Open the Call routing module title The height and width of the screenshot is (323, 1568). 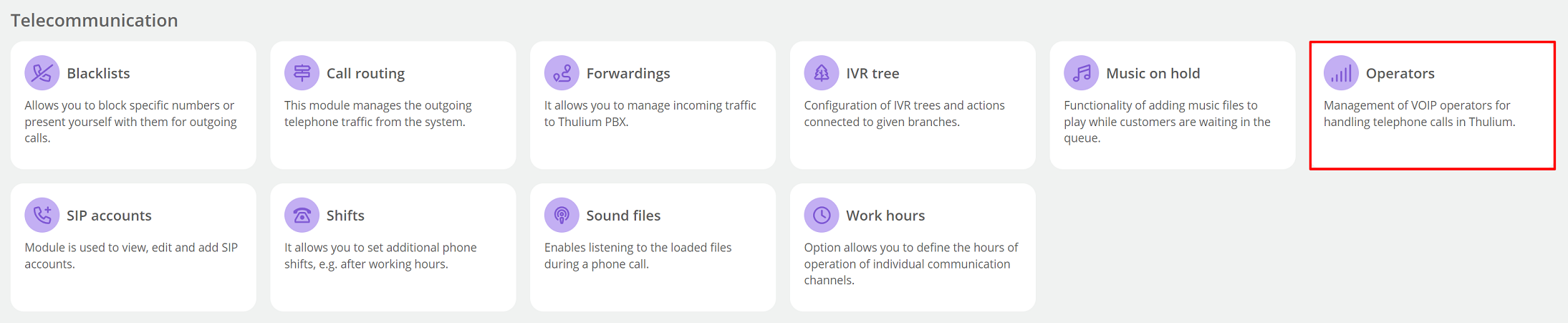pos(365,73)
